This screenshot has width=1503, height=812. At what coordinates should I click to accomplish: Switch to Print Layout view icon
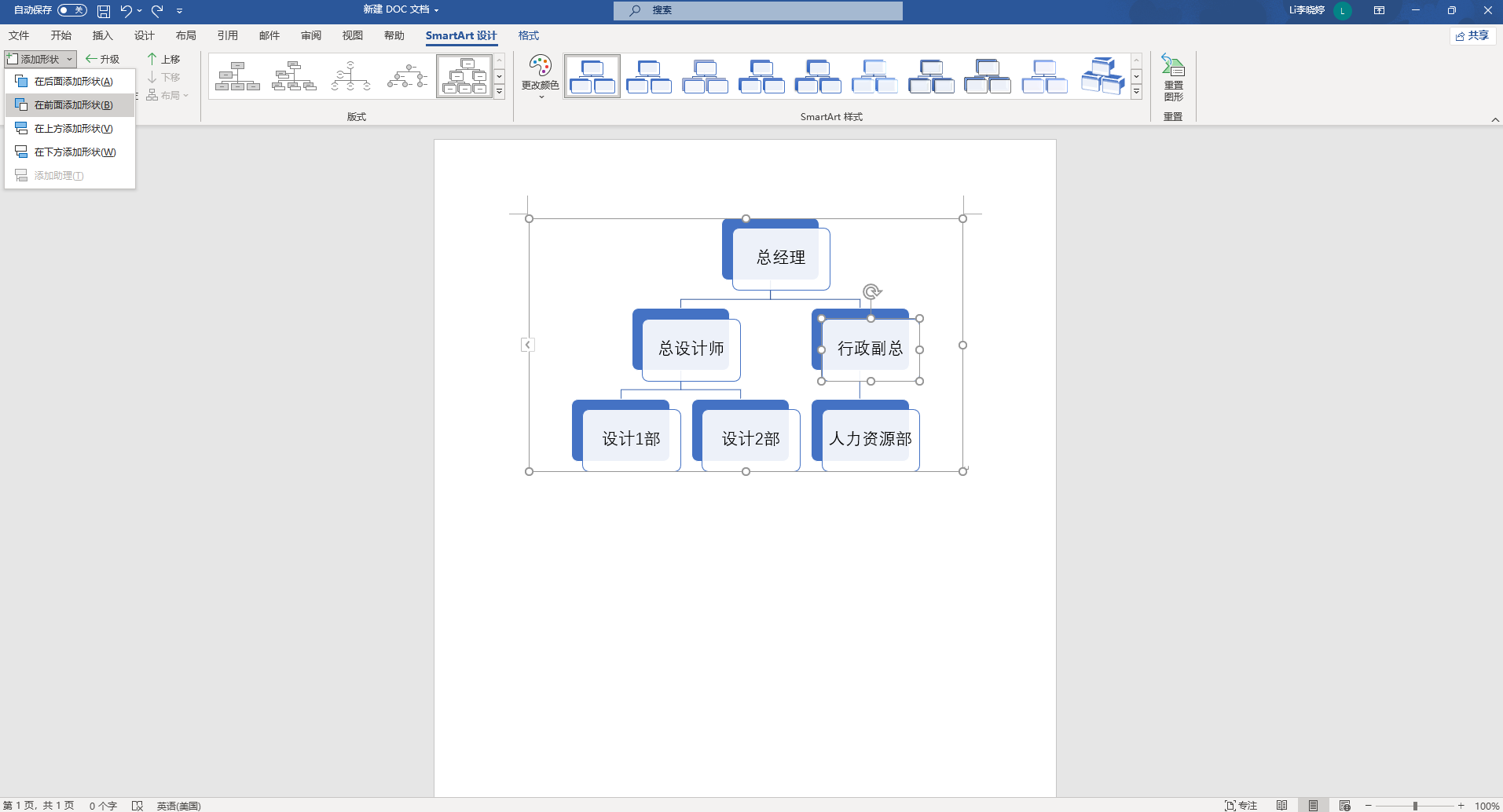tap(1313, 805)
